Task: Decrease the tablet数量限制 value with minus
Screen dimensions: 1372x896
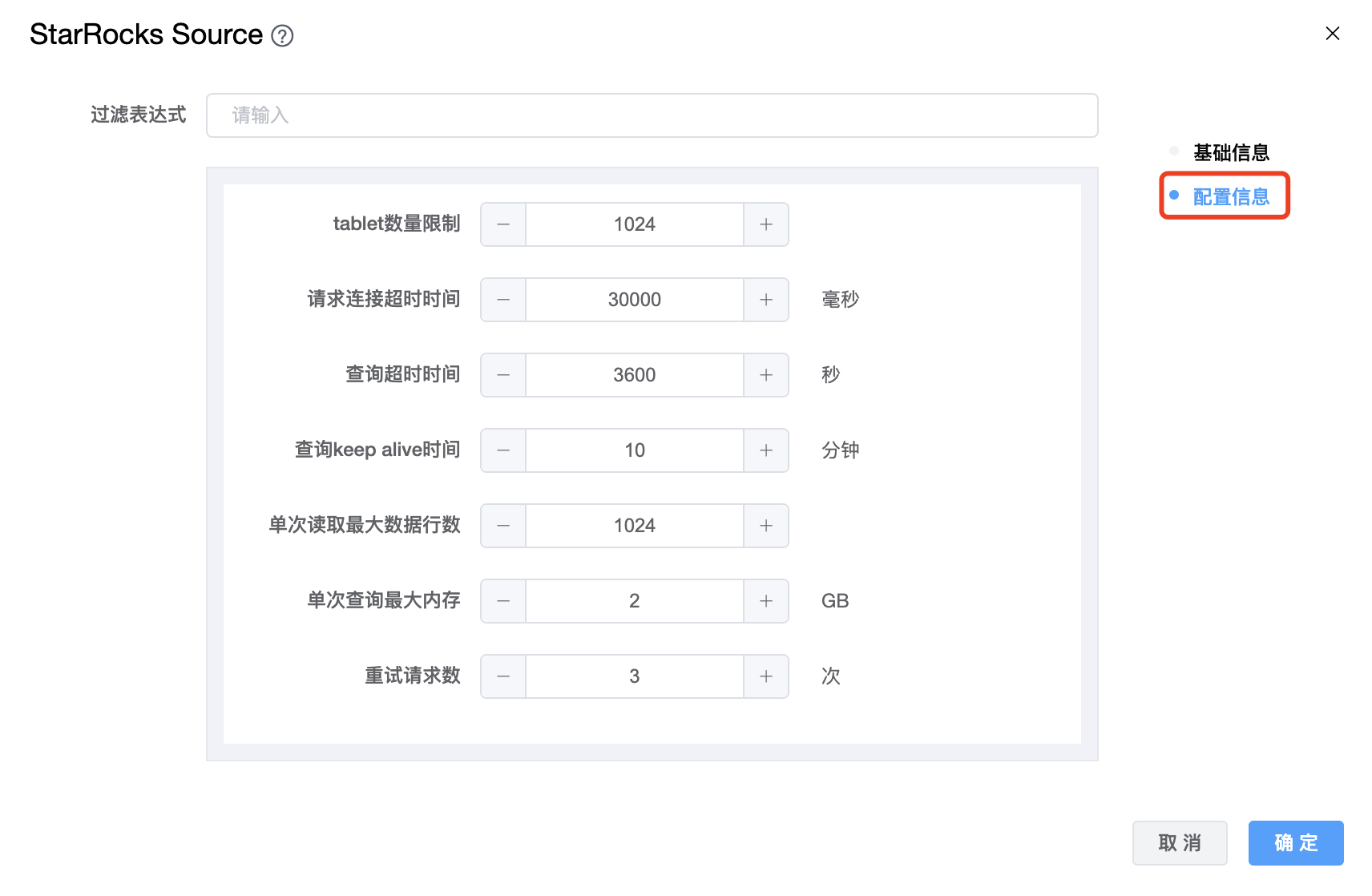Action: (503, 224)
